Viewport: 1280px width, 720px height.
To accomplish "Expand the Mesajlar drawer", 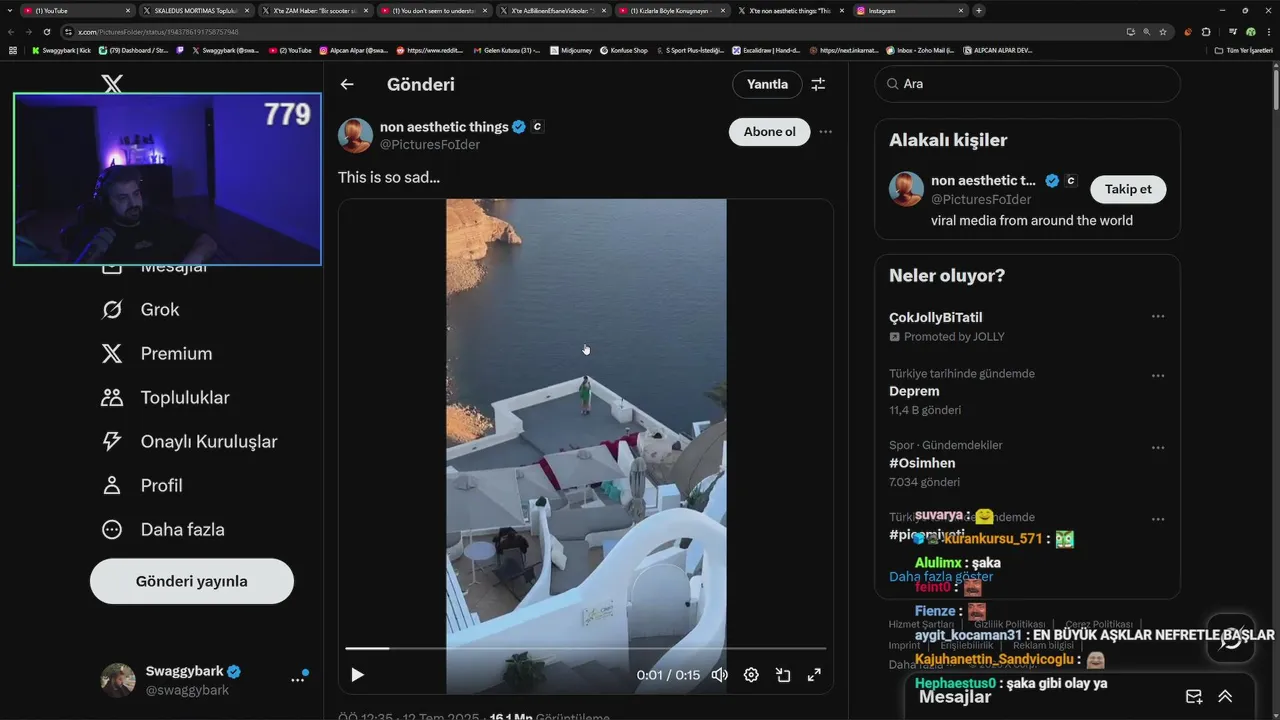I will pyautogui.click(x=1225, y=697).
